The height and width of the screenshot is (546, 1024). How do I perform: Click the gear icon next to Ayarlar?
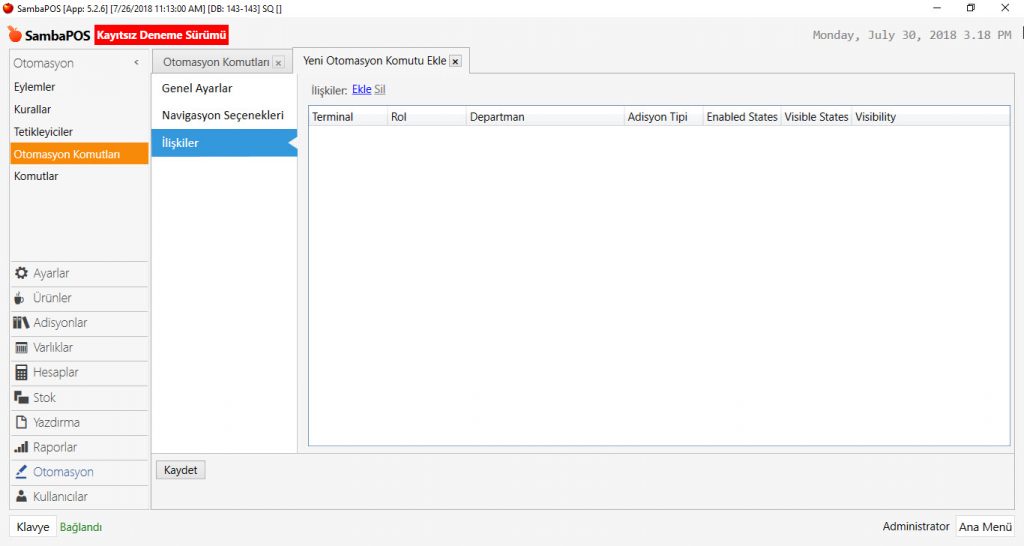tap(22, 273)
